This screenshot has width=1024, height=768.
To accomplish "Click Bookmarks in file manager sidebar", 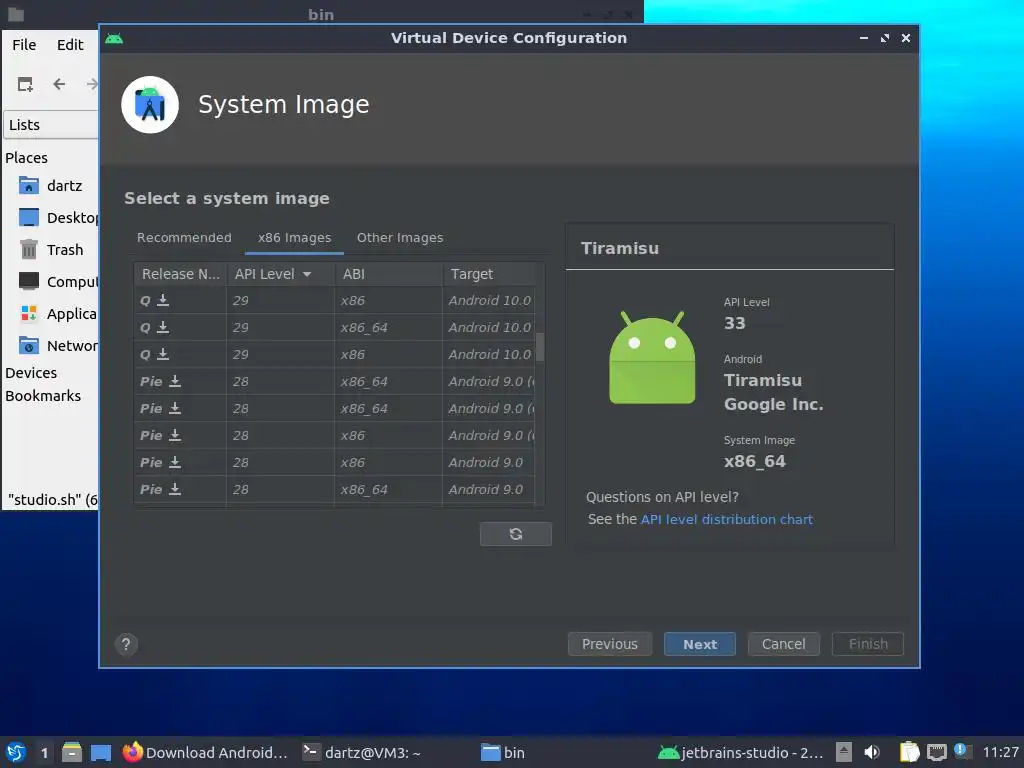I will (43, 396).
